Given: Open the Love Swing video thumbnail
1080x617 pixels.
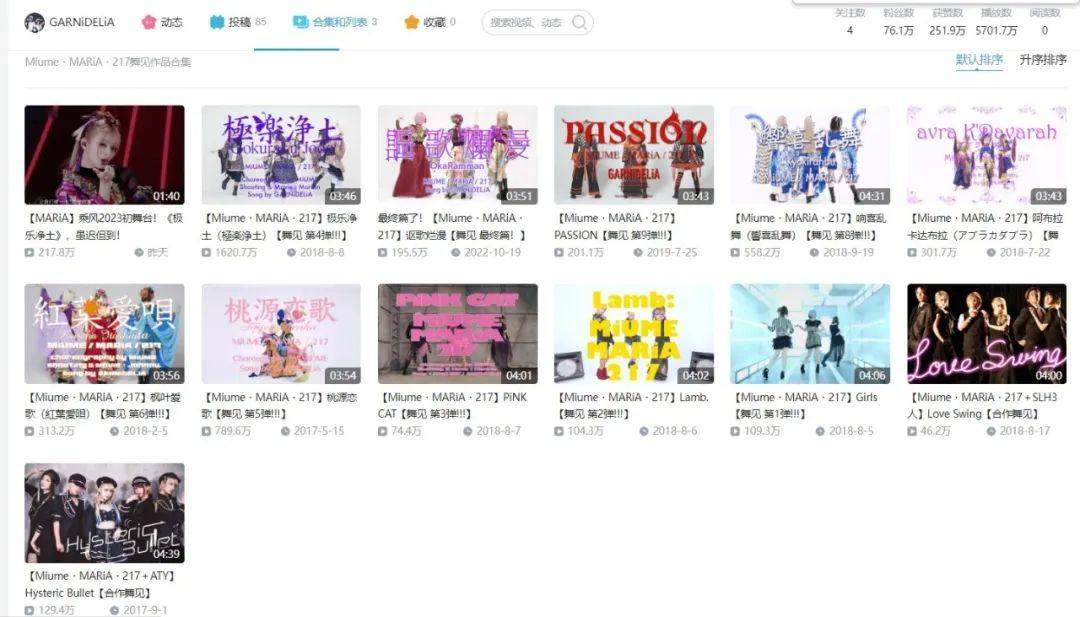Looking at the screenshot, I should [986, 334].
